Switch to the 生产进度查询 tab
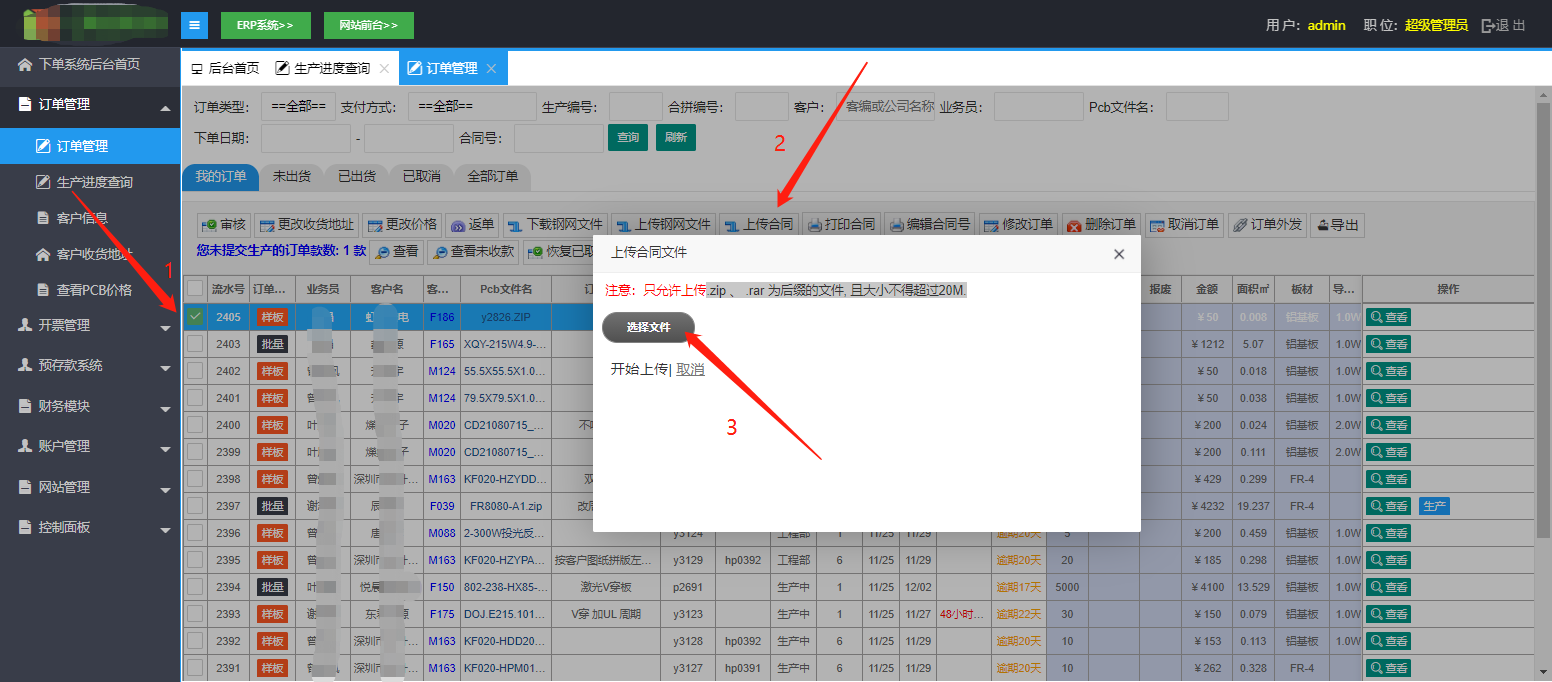 (331, 69)
